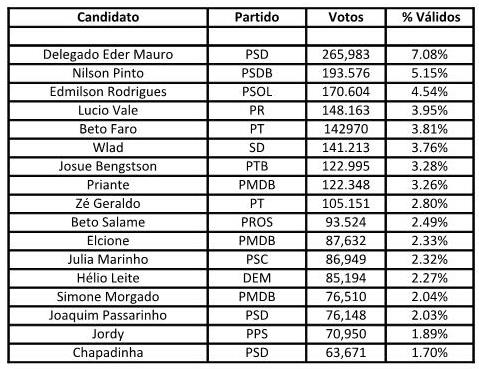Select the PSOL party cell
Screen dimensions: 479x369
coord(257,92)
